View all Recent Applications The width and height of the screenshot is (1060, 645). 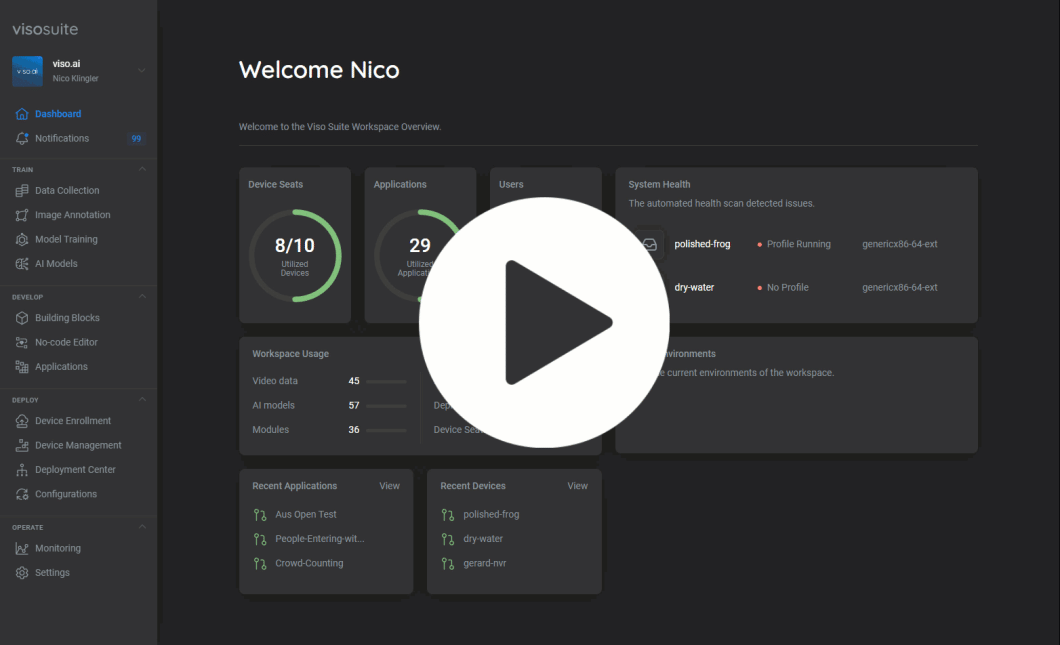coord(389,486)
